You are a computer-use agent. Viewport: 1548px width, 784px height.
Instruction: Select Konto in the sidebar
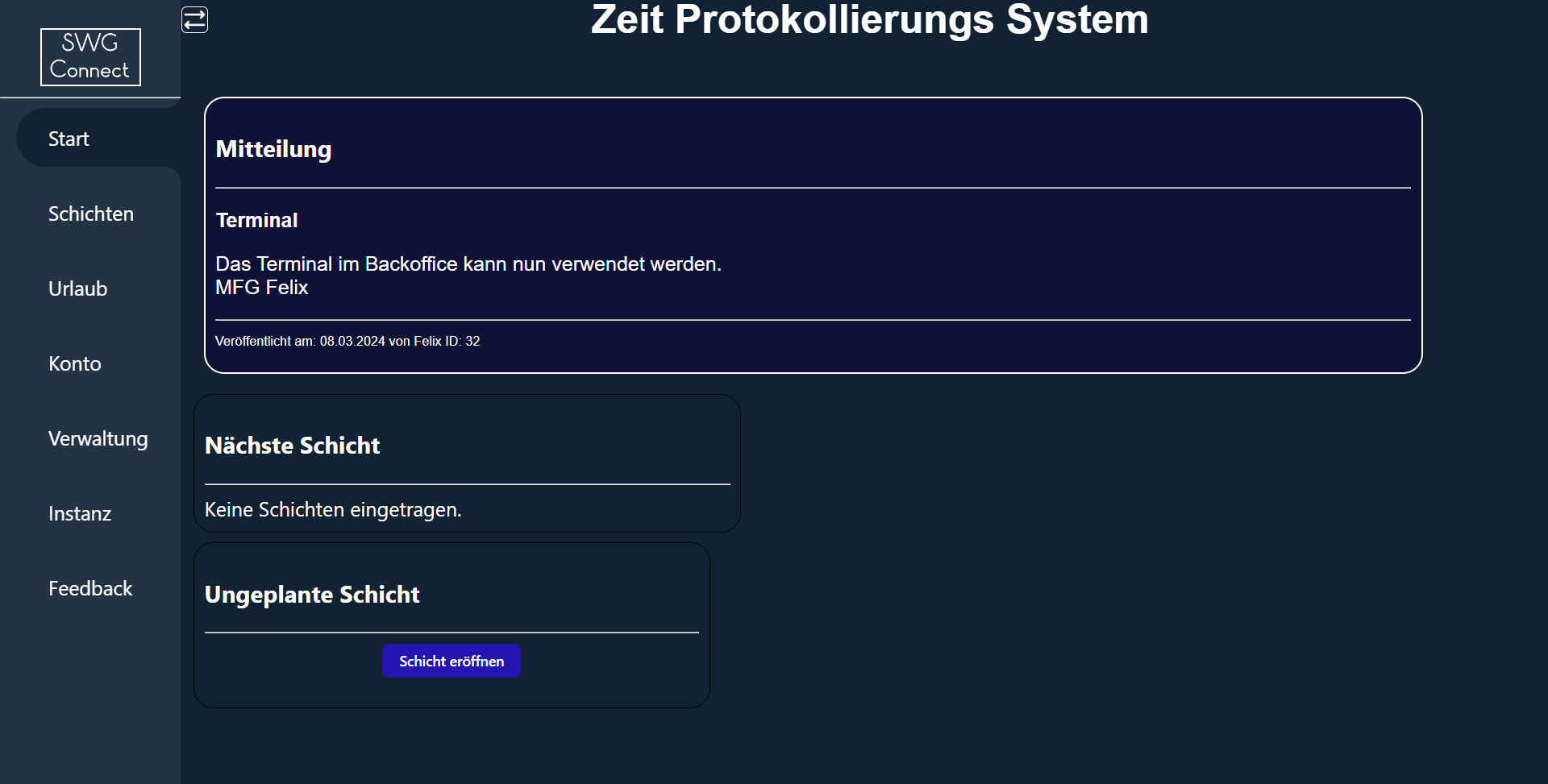click(75, 363)
